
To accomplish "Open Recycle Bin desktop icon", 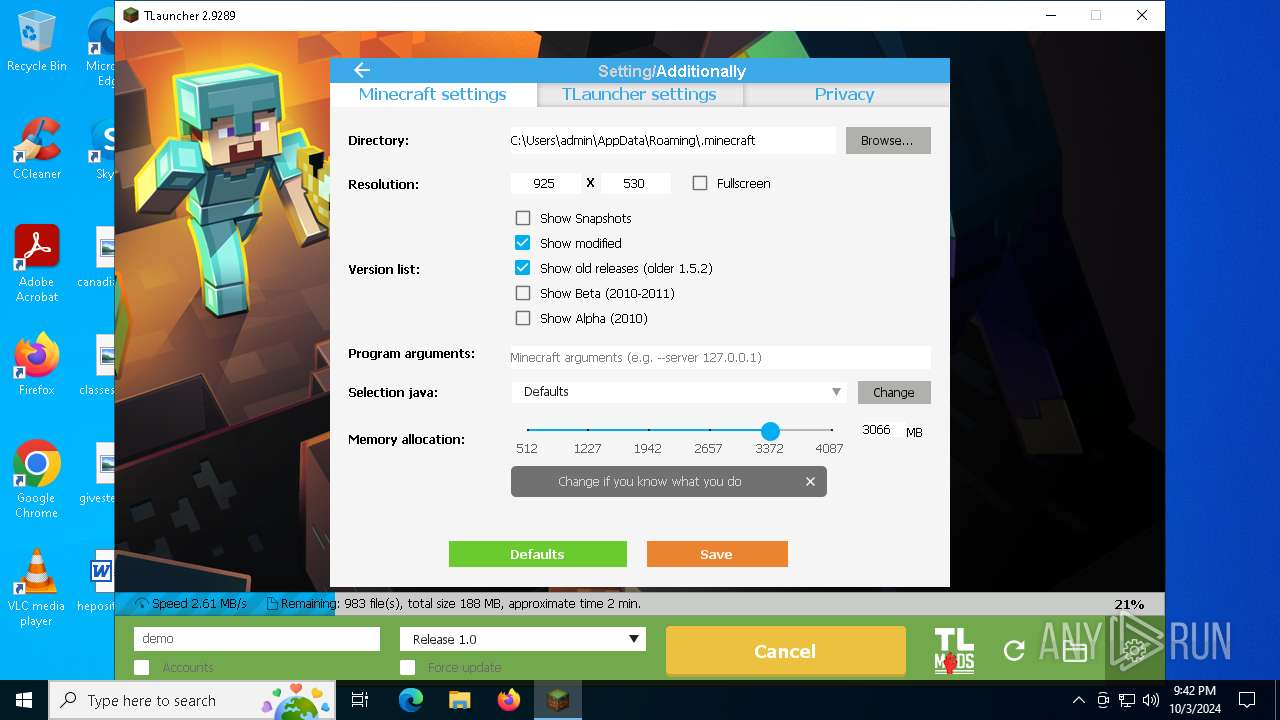I will pos(37,41).
